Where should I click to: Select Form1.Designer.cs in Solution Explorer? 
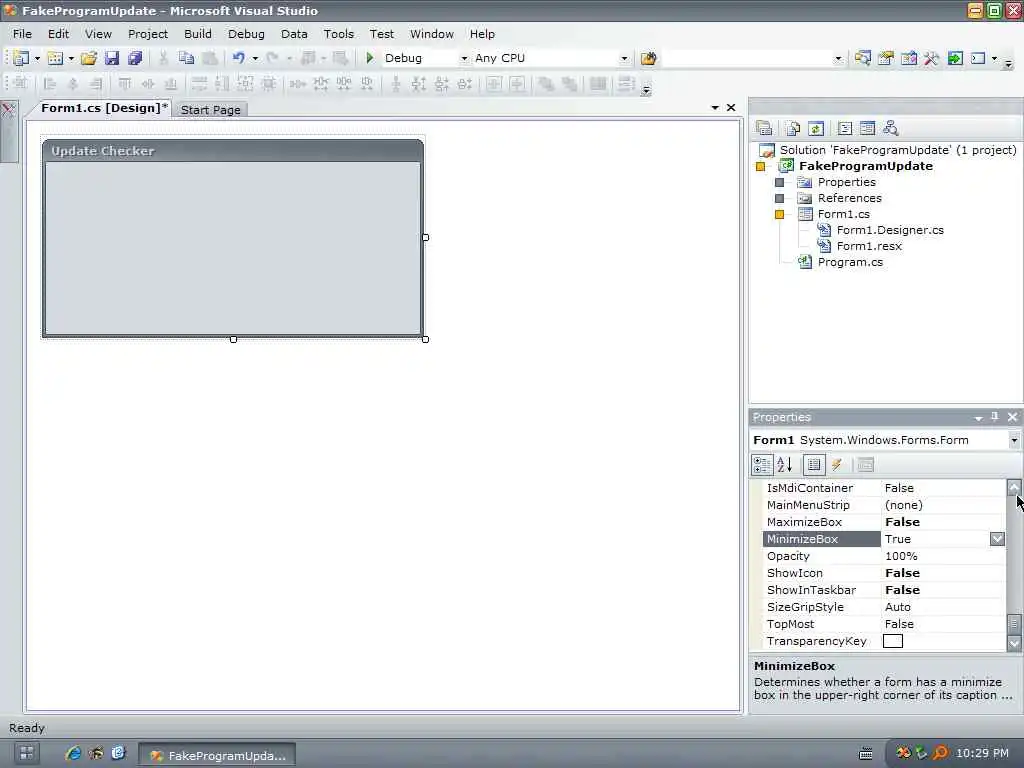click(x=889, y=230)
